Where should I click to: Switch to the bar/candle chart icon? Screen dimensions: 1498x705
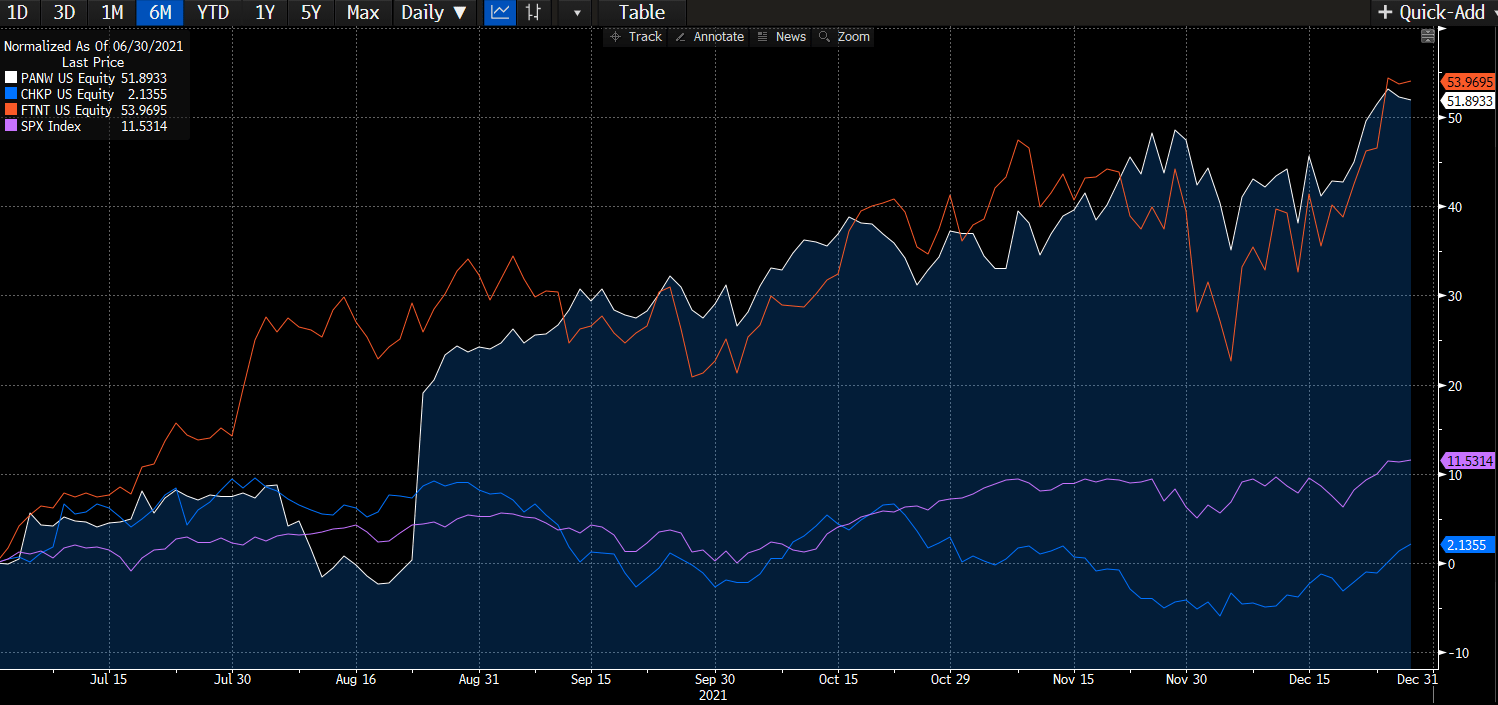coord(534,13)
